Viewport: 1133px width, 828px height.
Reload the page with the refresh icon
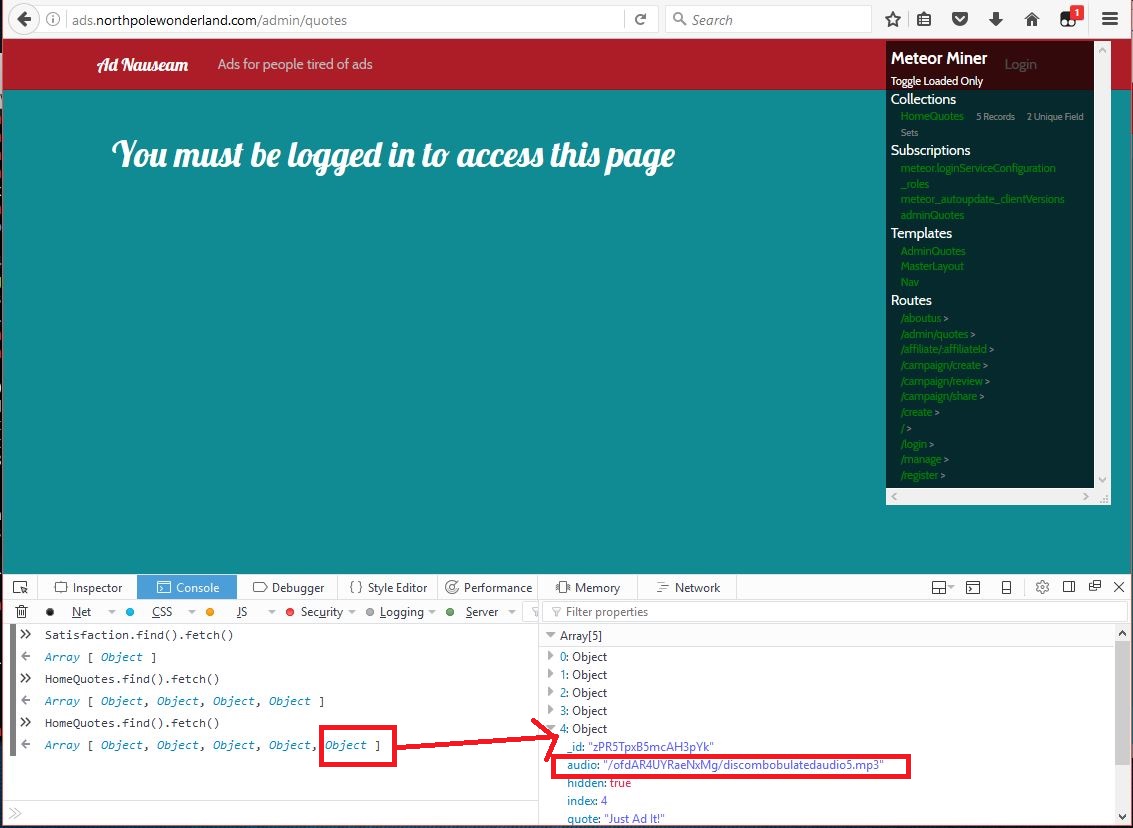point(640,19)
